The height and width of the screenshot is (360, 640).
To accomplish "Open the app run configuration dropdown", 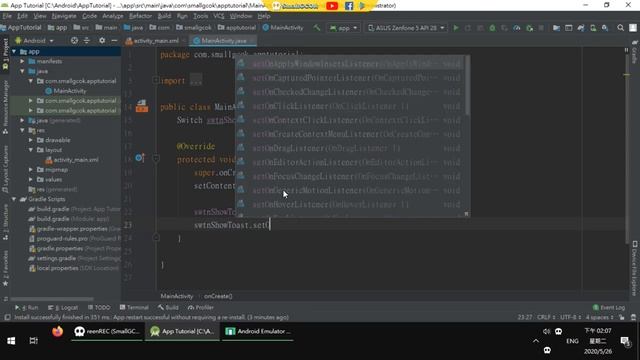I will click(x=344, y=28).
